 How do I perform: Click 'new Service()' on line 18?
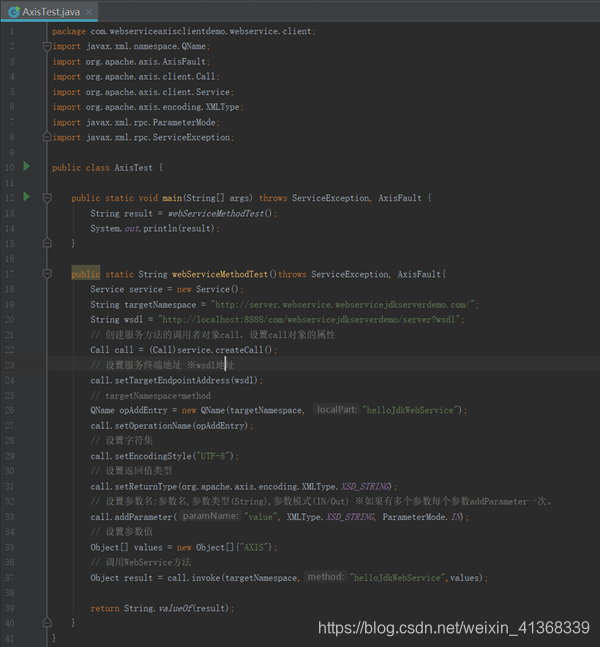point(208,289)
